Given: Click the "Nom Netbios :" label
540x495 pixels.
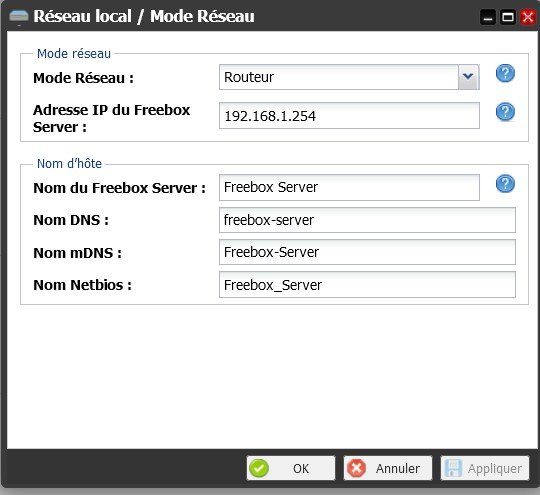Looking at the screenshot, I should [x=83, y=285].
